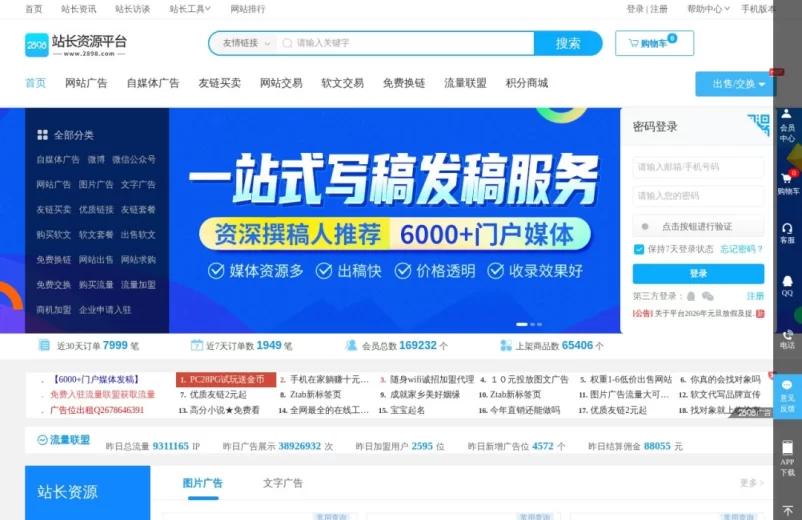Open APP下载 phone icon
Image resolution: width=802 pixels, height=520 pixels.
tap(787, 458)
